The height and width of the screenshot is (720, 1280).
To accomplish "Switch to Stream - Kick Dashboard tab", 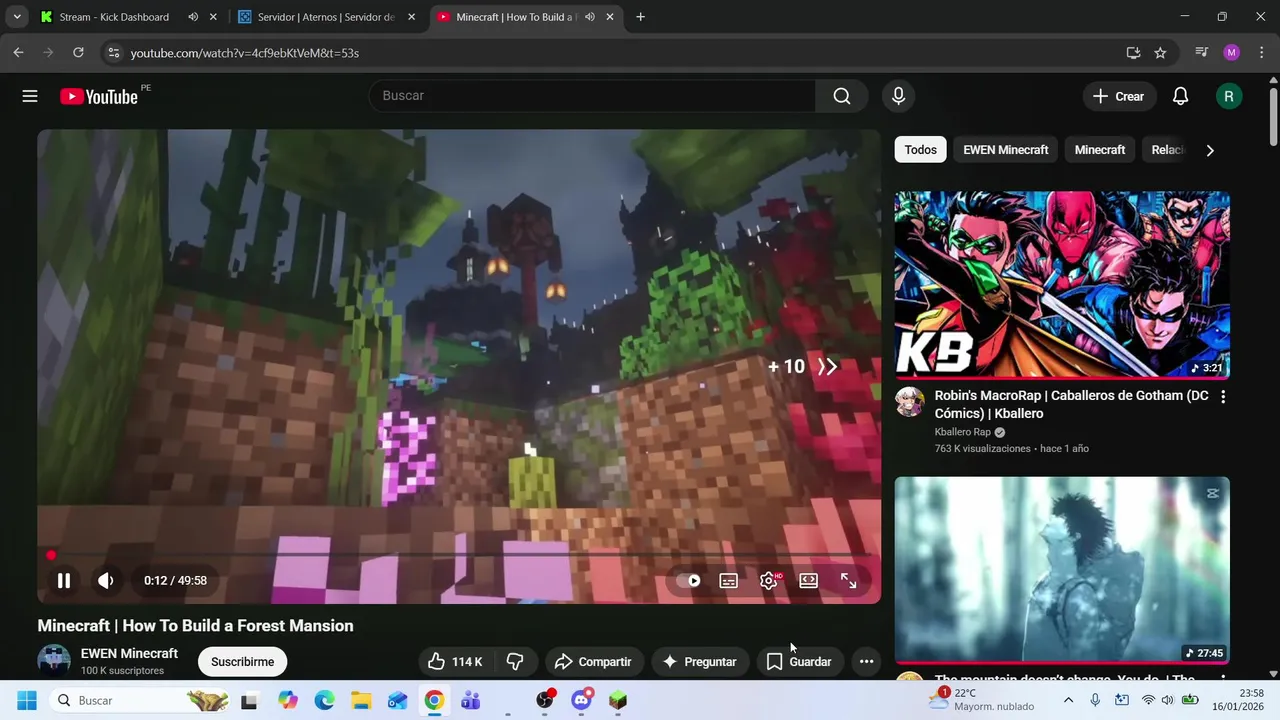I will click(114, 17).
